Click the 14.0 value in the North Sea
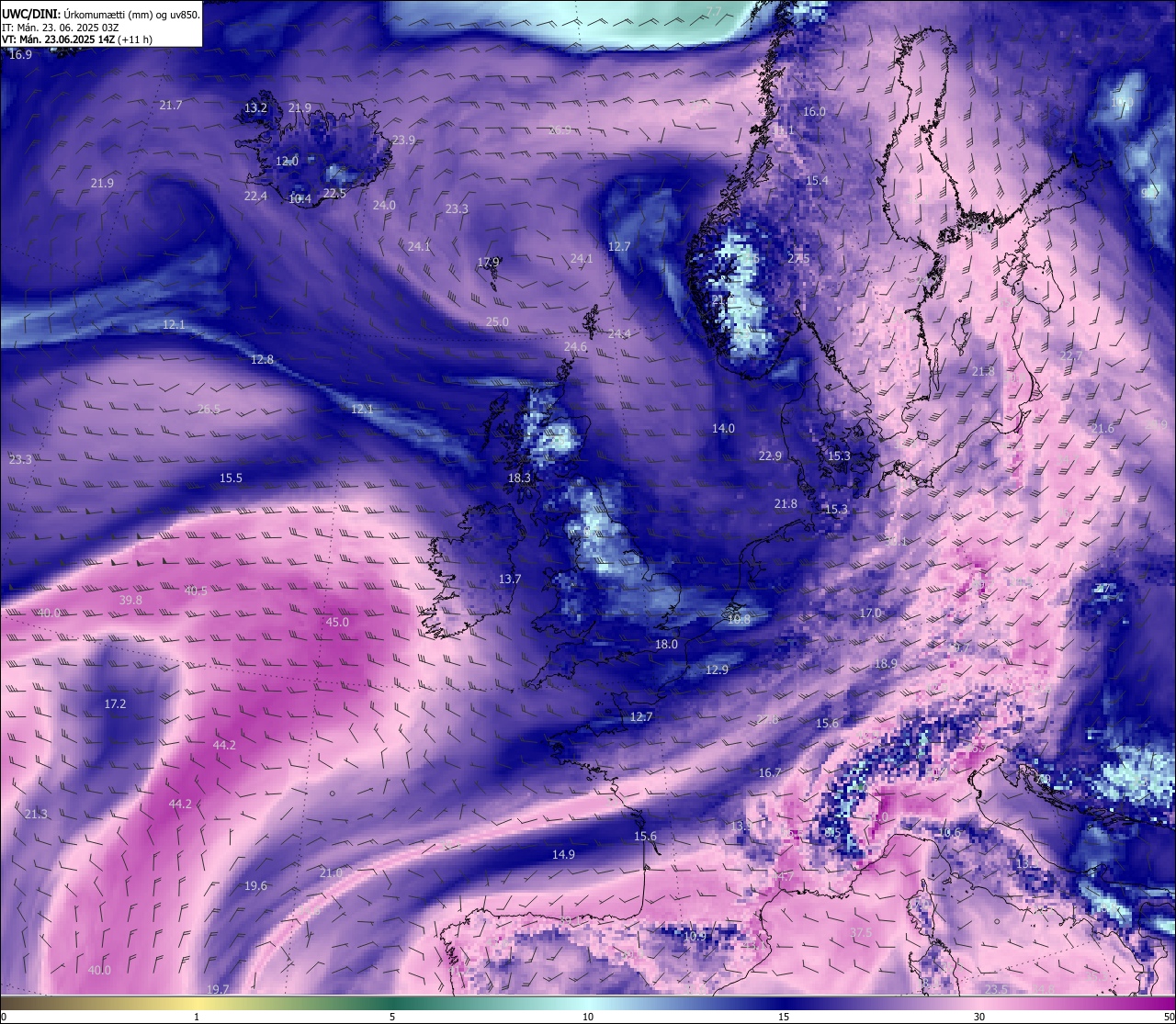 (x=723, y=429)
